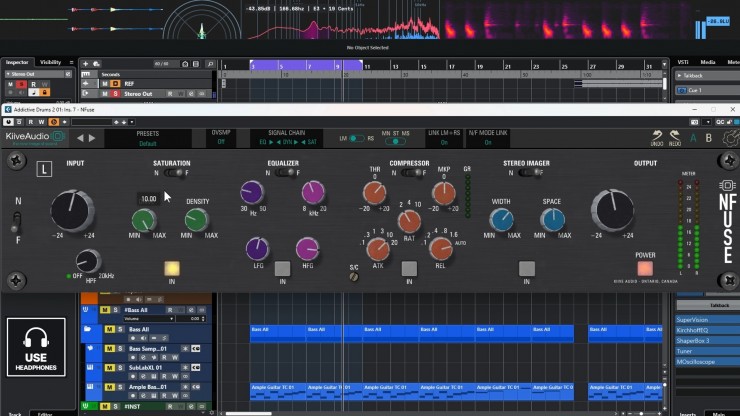740x416 pixels.
Task: Flip the Saturation N/F switch
Action: (173, 173)
